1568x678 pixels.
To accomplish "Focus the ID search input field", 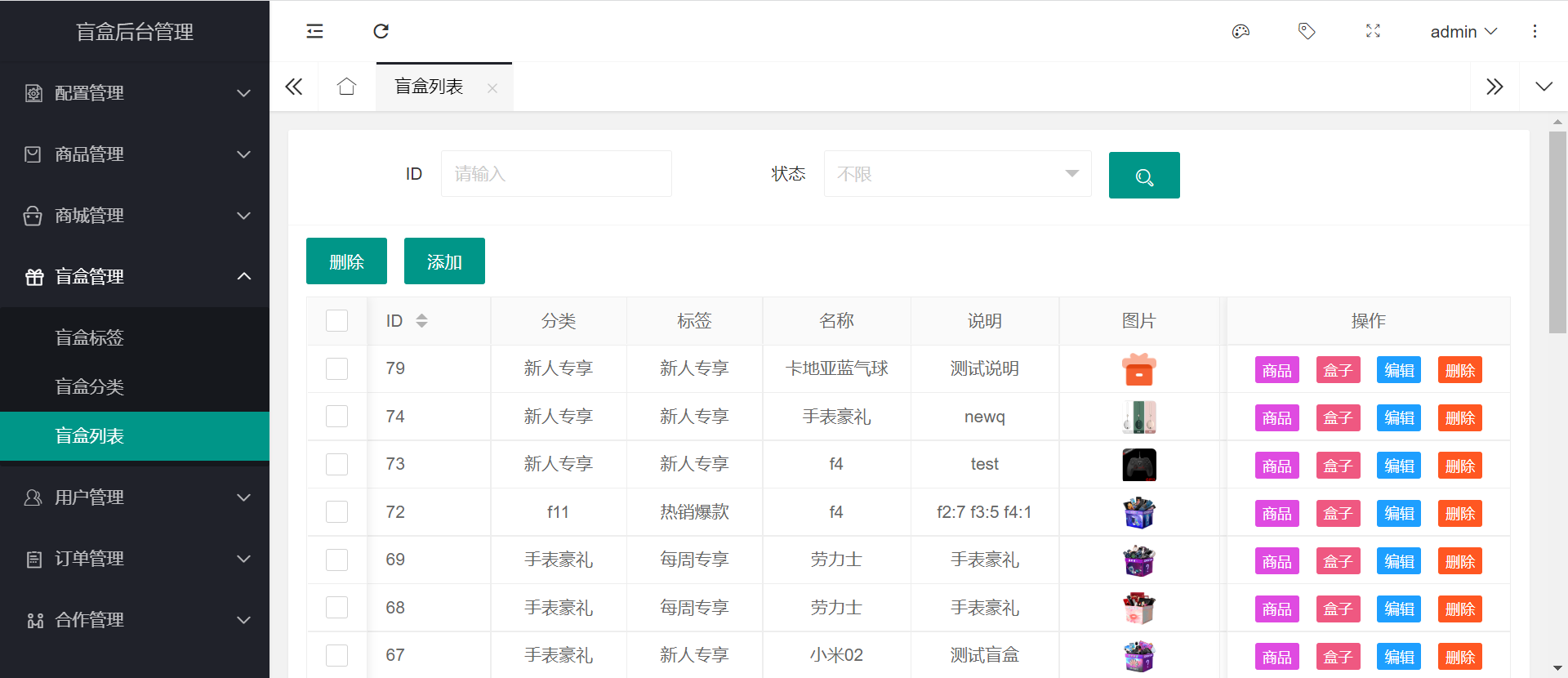I will (x=556, y=174).
